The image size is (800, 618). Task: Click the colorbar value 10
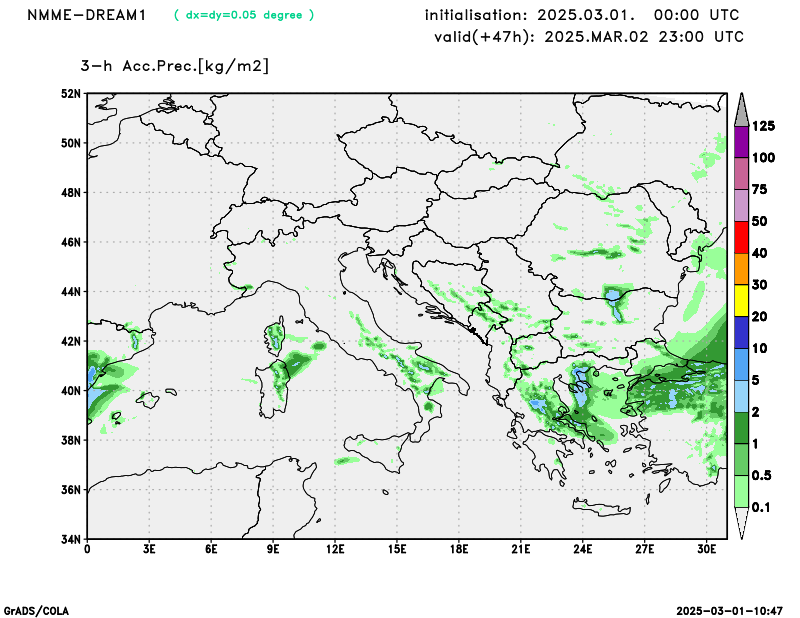point(760,349)
